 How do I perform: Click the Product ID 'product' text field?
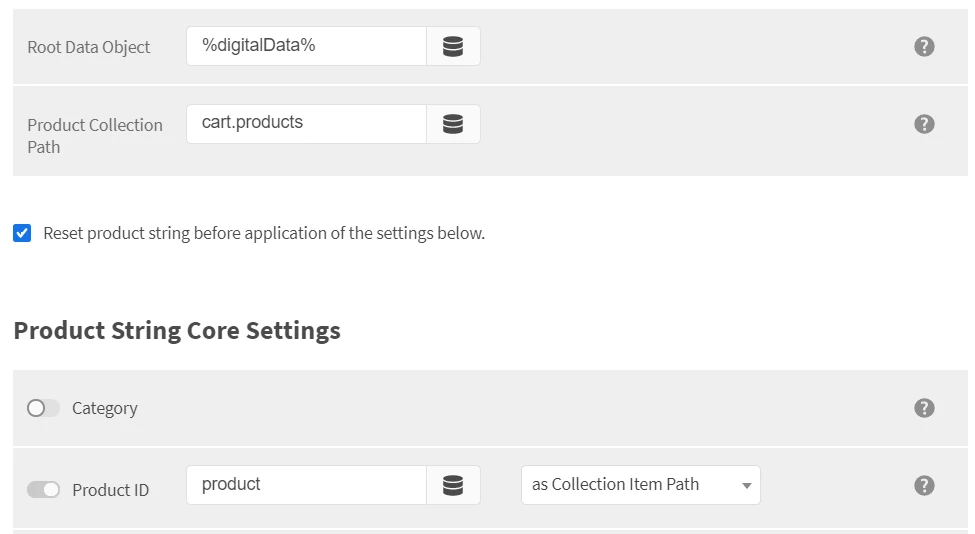[x=306, y=485]
